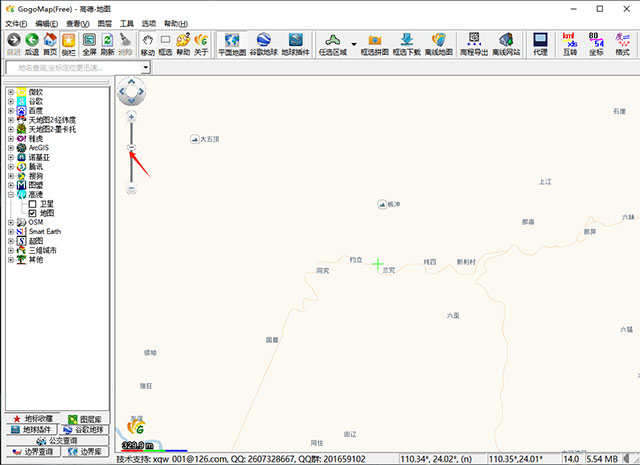Click the 全屏 (fullscreen) toolbar icon

pos(89,44)
